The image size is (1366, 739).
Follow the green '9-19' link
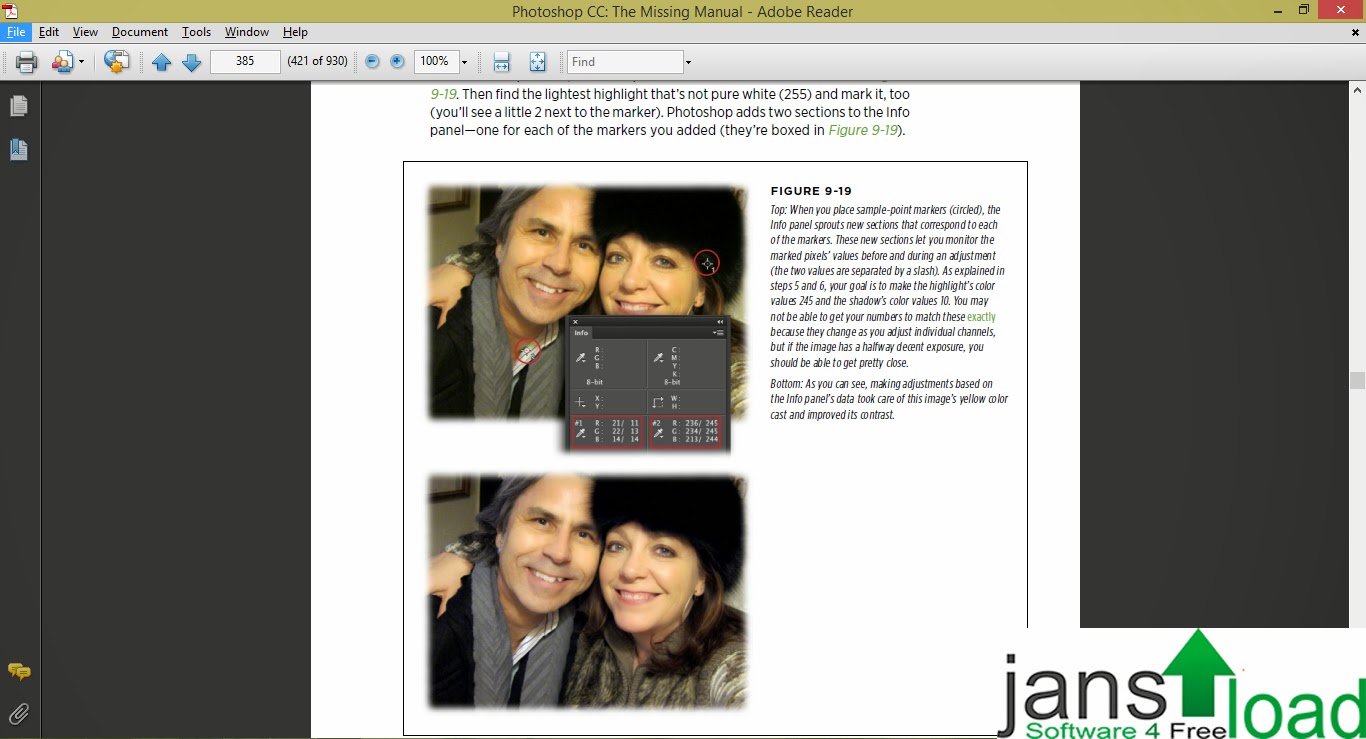click(x=444, y=94)
